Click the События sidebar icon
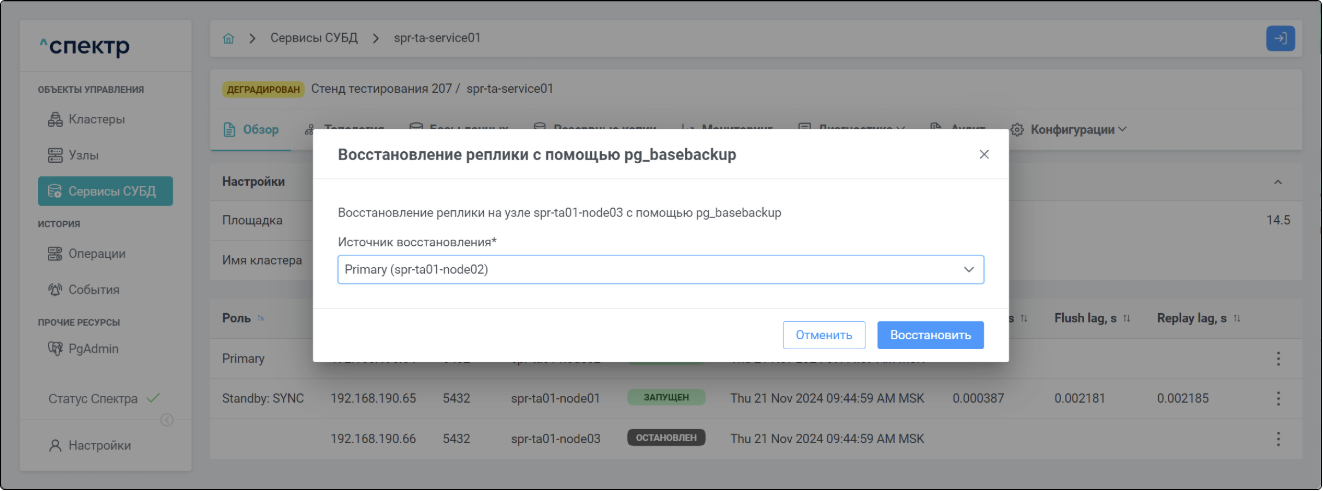The image size is (1323, 491). 56,290
